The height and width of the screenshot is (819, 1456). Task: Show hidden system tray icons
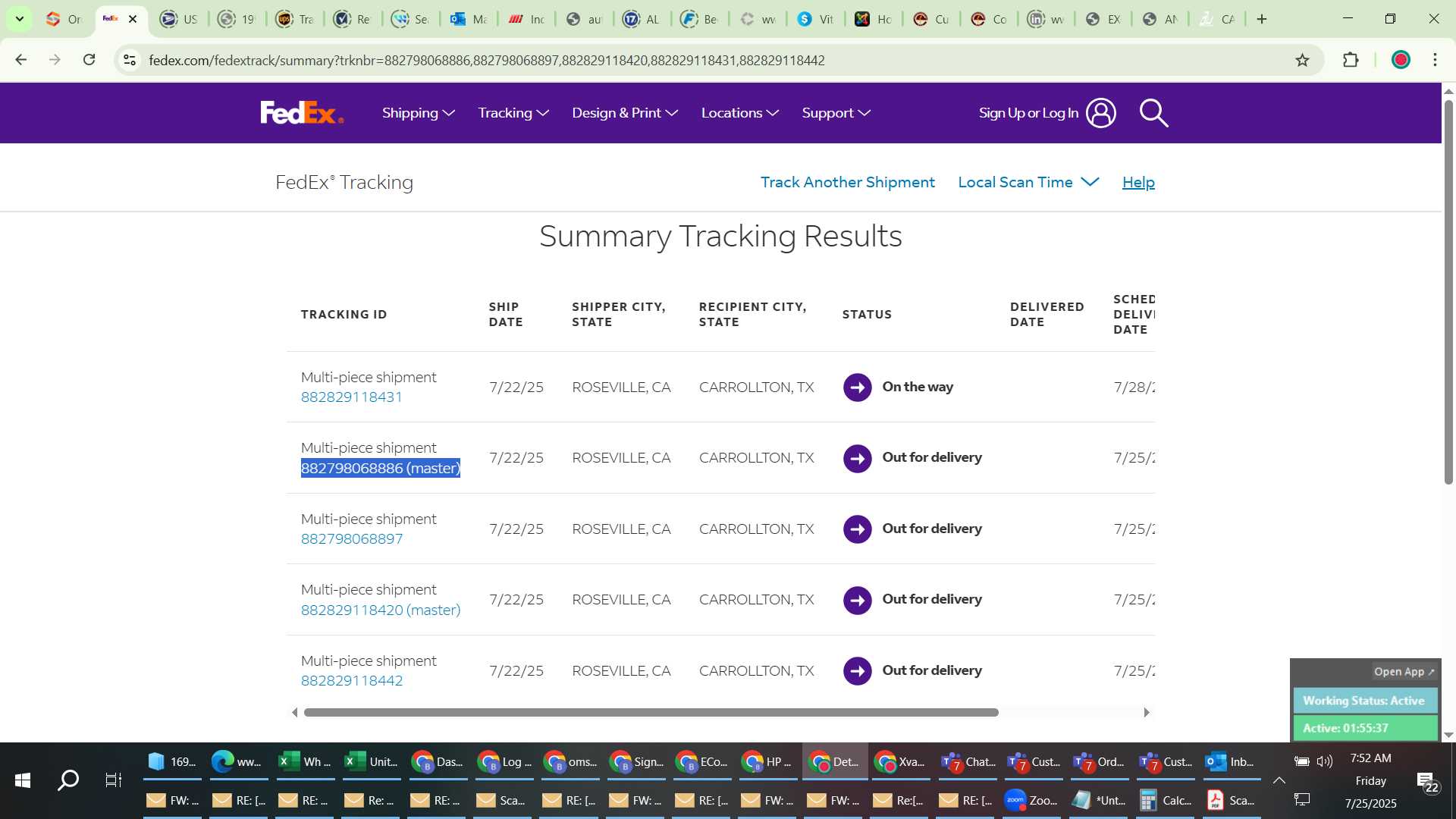[1279, 780]
